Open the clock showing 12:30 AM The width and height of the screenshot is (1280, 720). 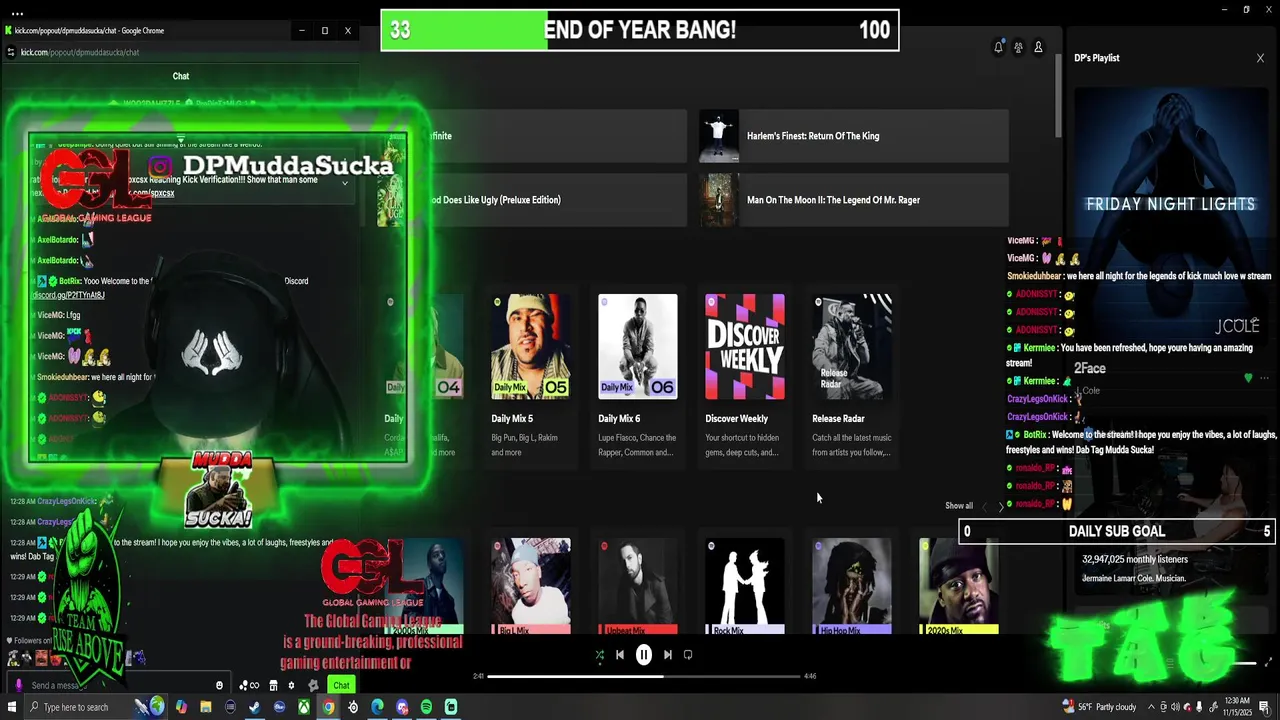coord(1237,707)
